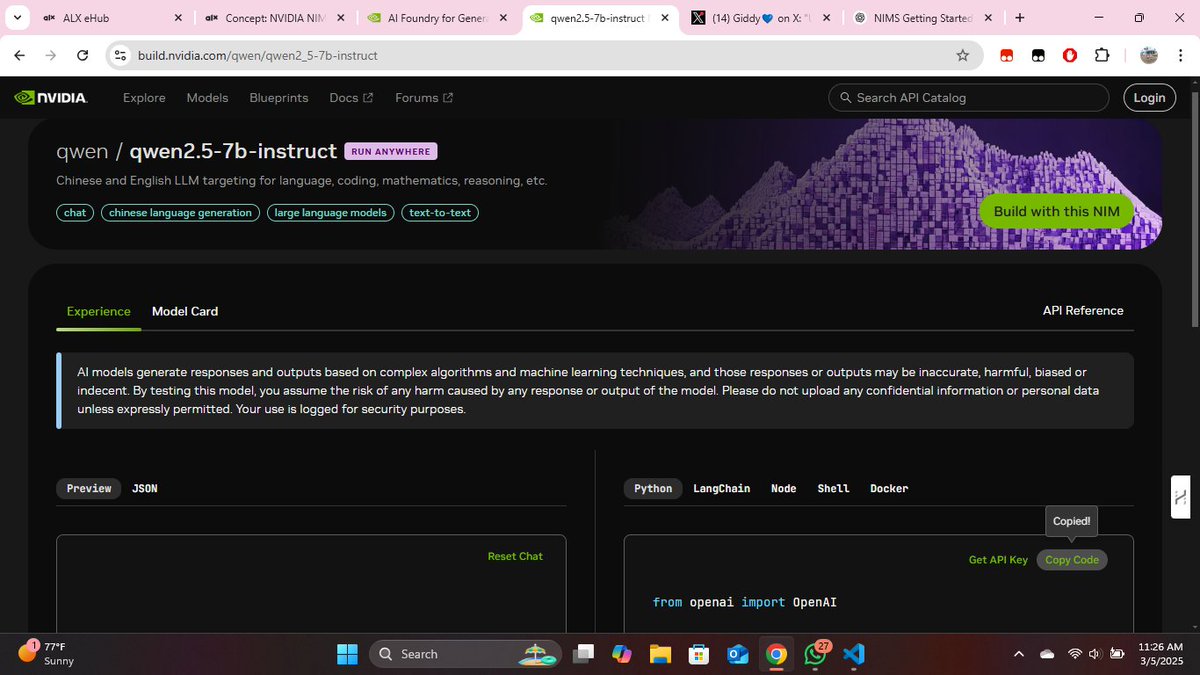Open Microsoft Store from the taskbar
This screenshot has width=1200, height=675.
pyautogui.click(x=699, y=654)
